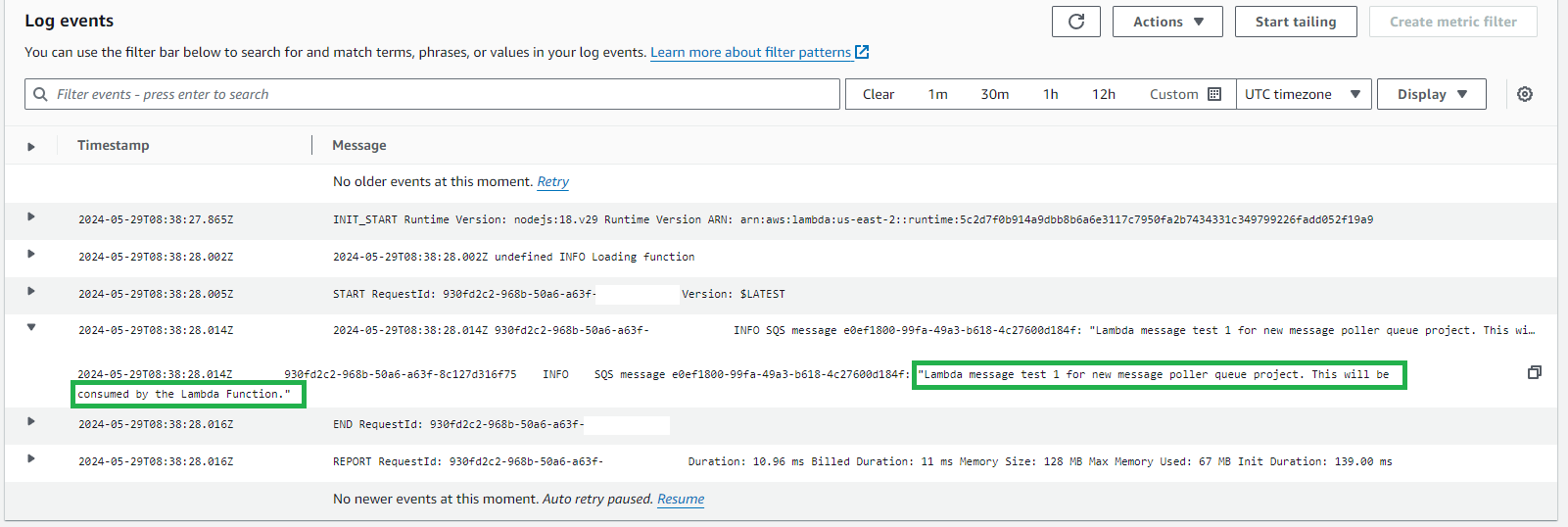1568x527 pixels.
Task: Click the Retry link for older events
Action: tap(552, 181)
